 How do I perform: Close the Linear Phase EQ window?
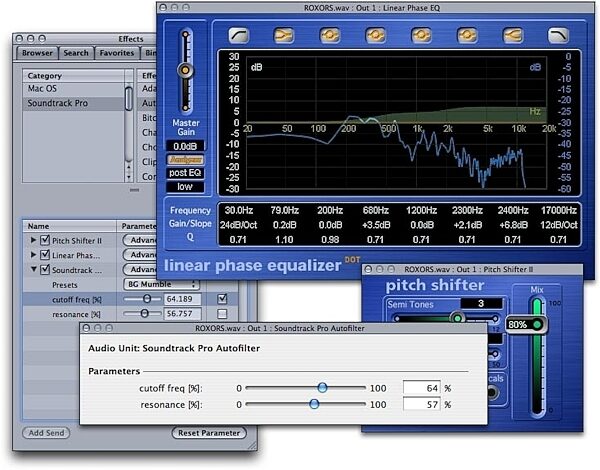pyautogui.click(x=163, y=8)
